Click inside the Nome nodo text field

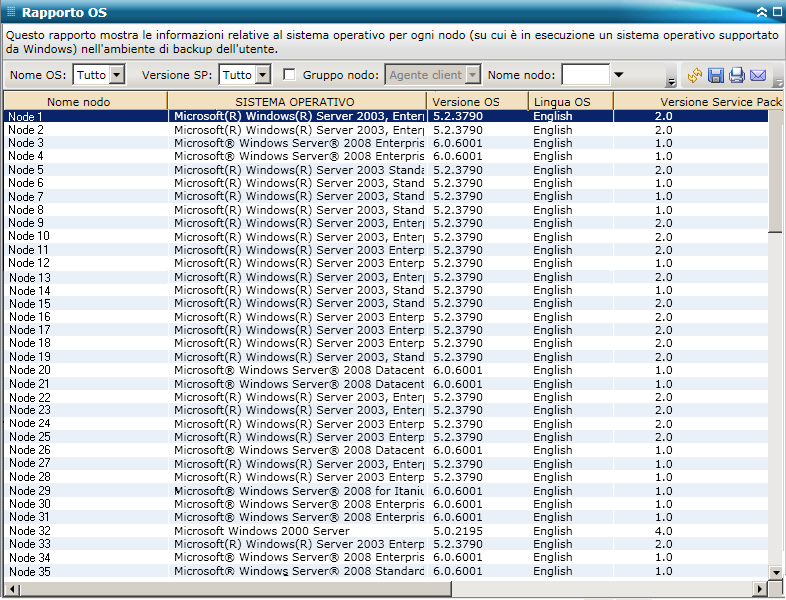585,75
